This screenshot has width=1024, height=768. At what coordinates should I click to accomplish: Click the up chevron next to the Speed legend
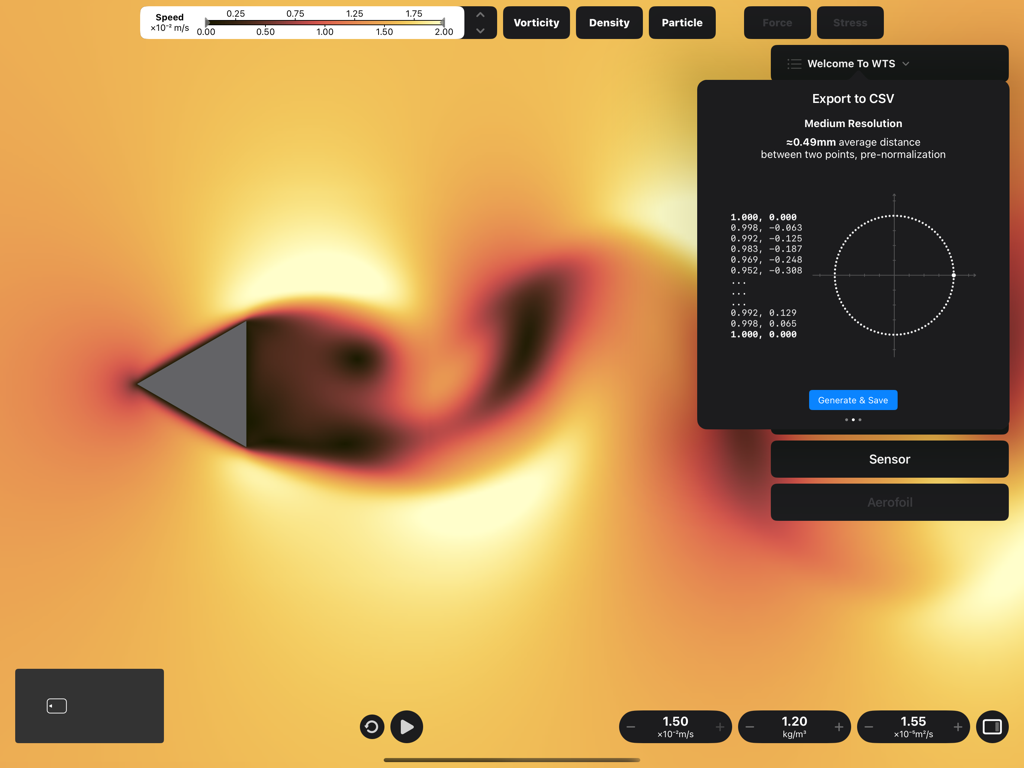click(480, 14)
